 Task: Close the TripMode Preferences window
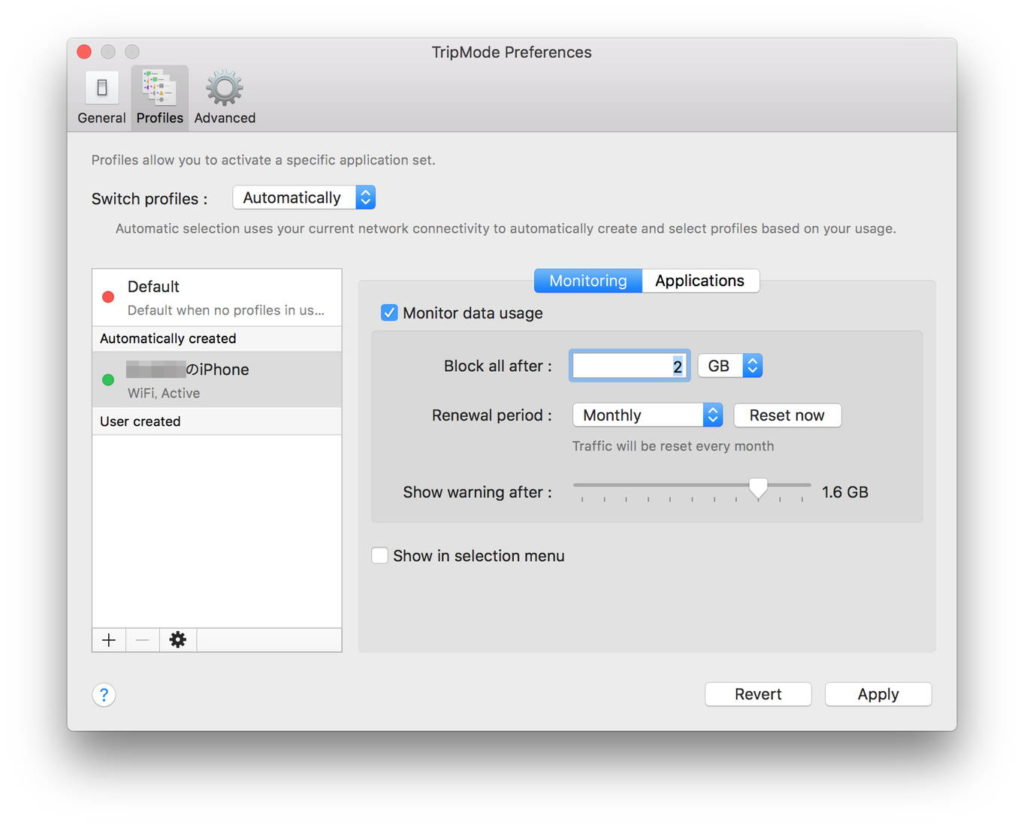pos(84,52)
